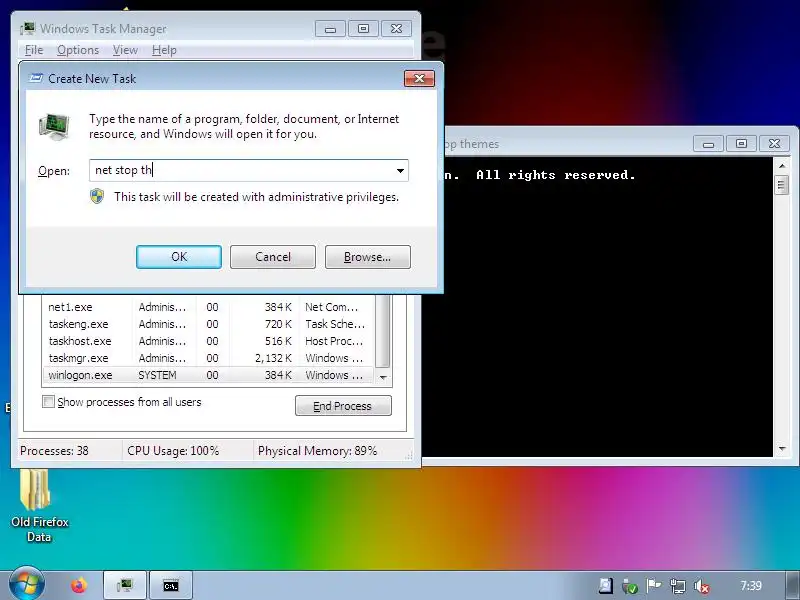Select the taskmgr.exe process row

click(209, 358)
